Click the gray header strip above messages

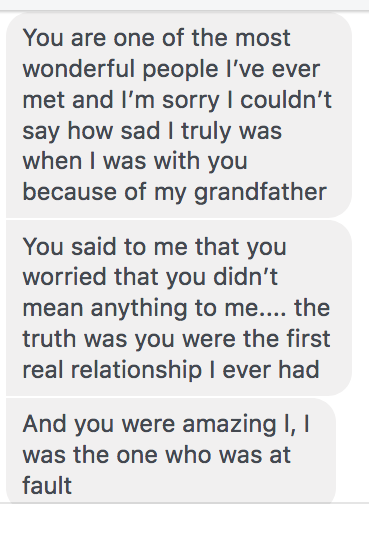(184, 5)
